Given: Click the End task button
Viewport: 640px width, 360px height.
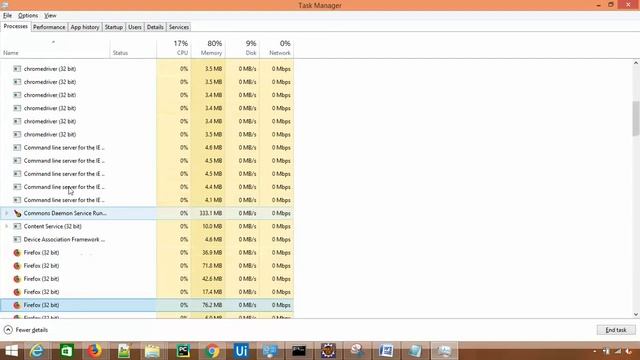Looking at the screenshot, I should click(x=616, y=329).
